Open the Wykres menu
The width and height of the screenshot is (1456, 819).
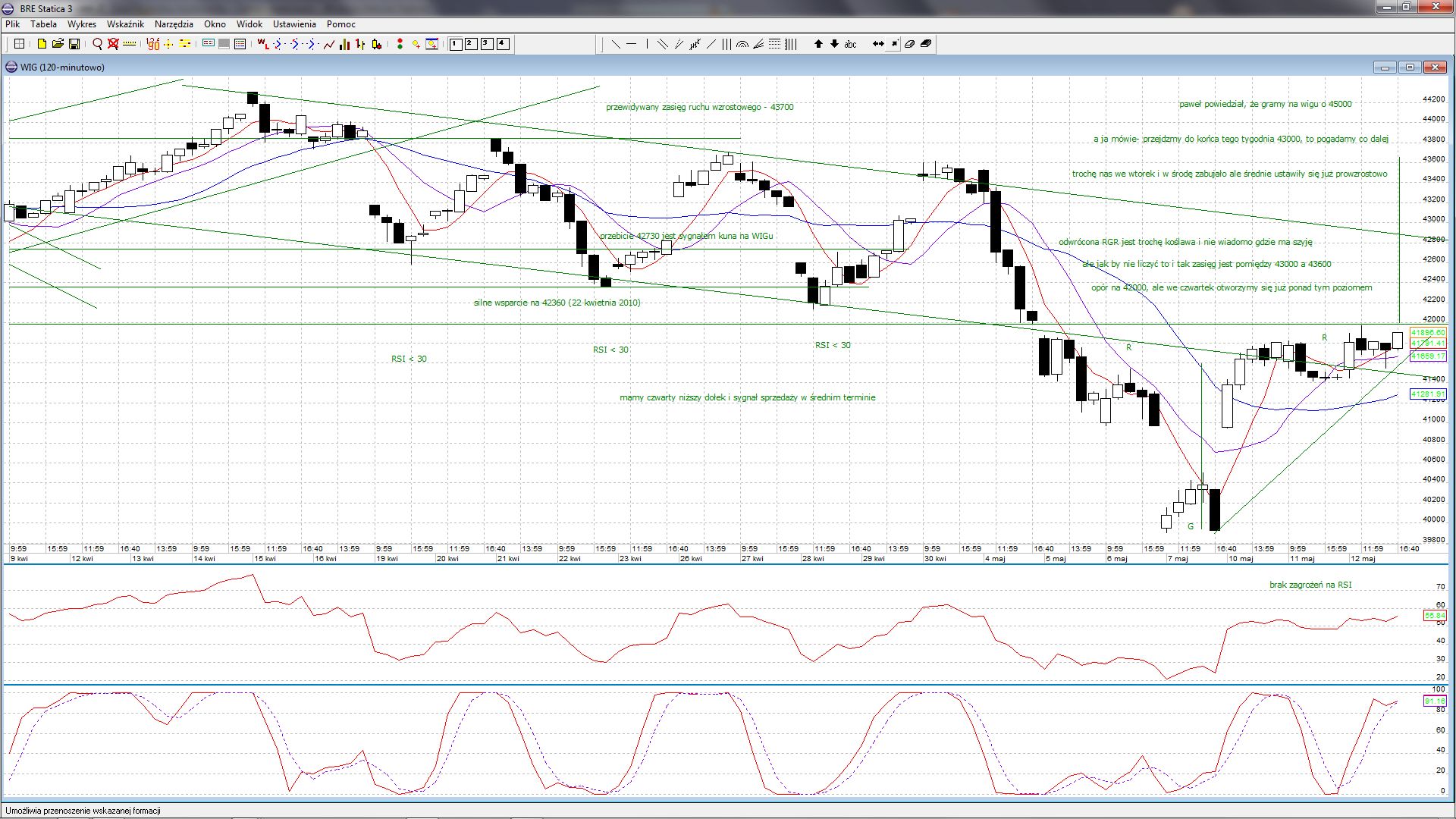[x=82, y=24]
